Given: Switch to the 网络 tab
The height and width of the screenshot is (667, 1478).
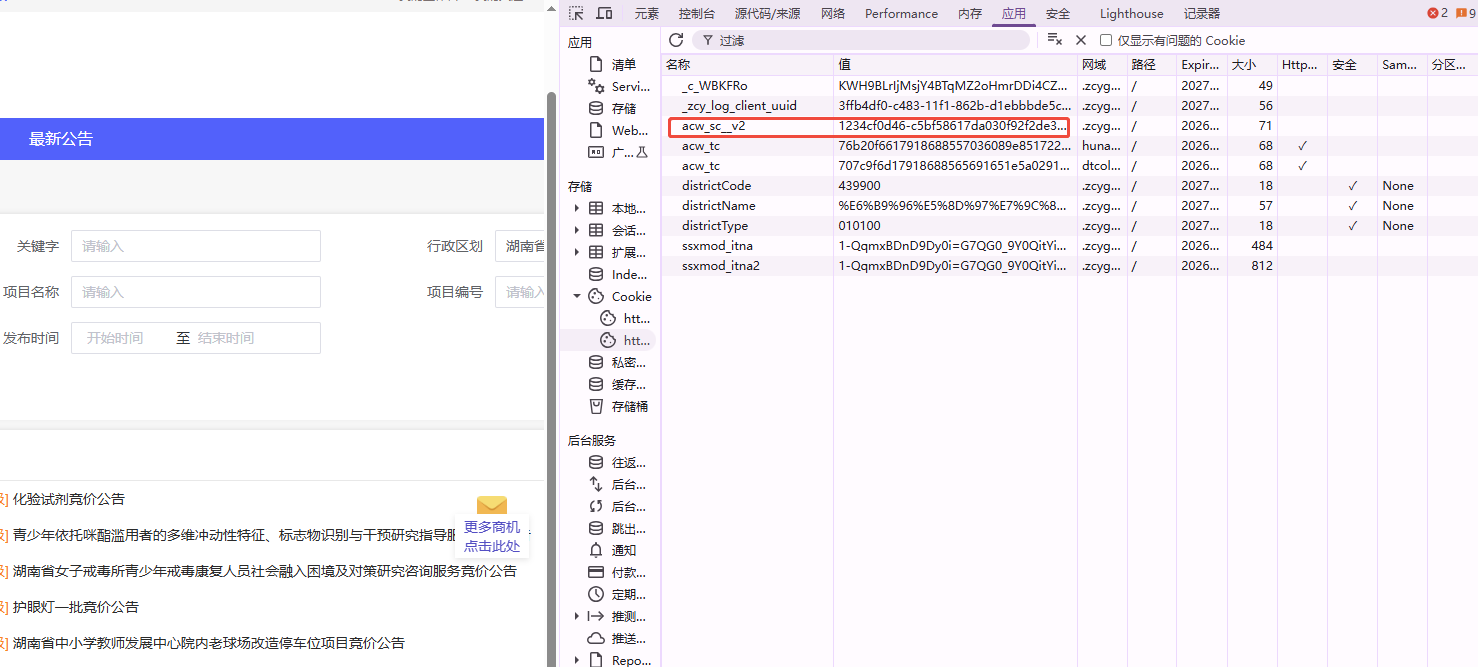Looking at the screenshot, I should point(833,13).
